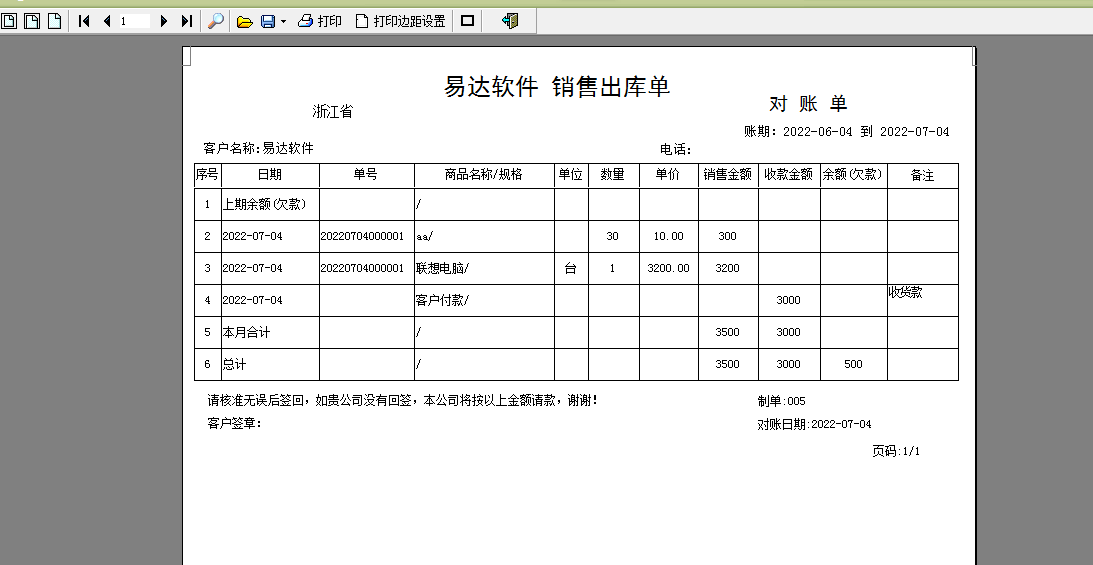Click the page number input field

[x=134, y=21]
